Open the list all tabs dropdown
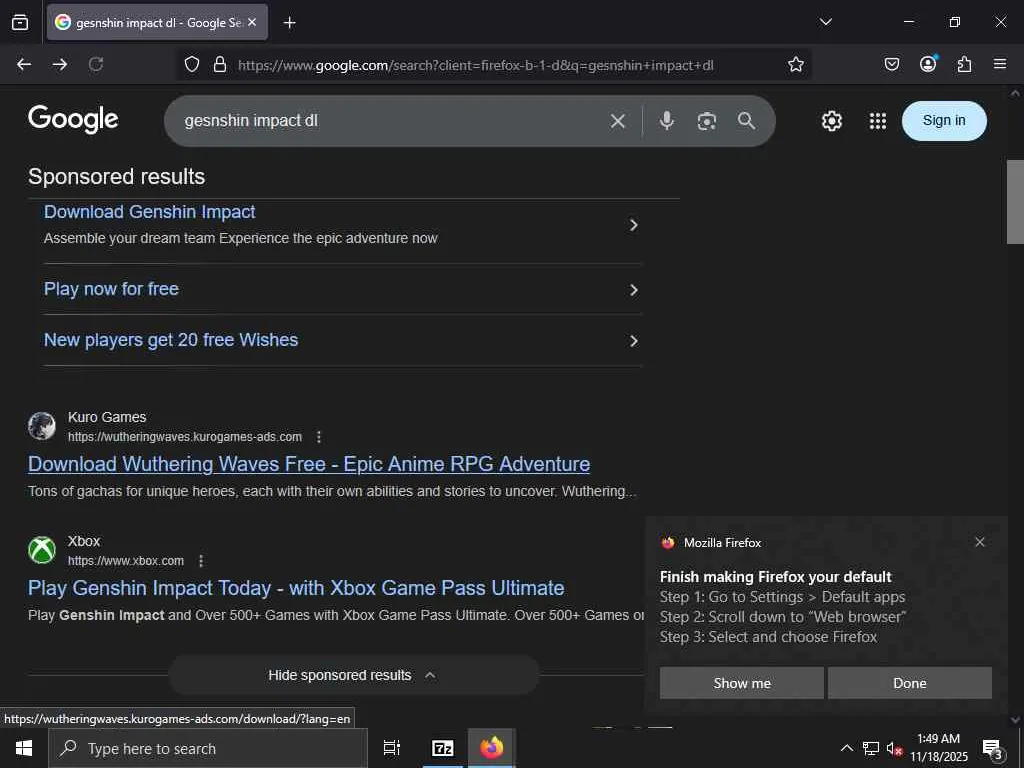 (825, 22)
